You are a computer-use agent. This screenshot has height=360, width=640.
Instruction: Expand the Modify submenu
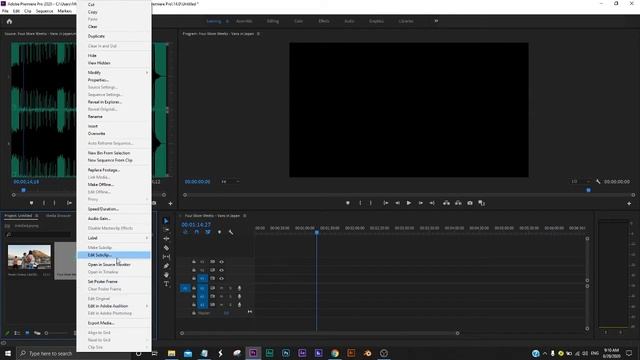point(114,72)
